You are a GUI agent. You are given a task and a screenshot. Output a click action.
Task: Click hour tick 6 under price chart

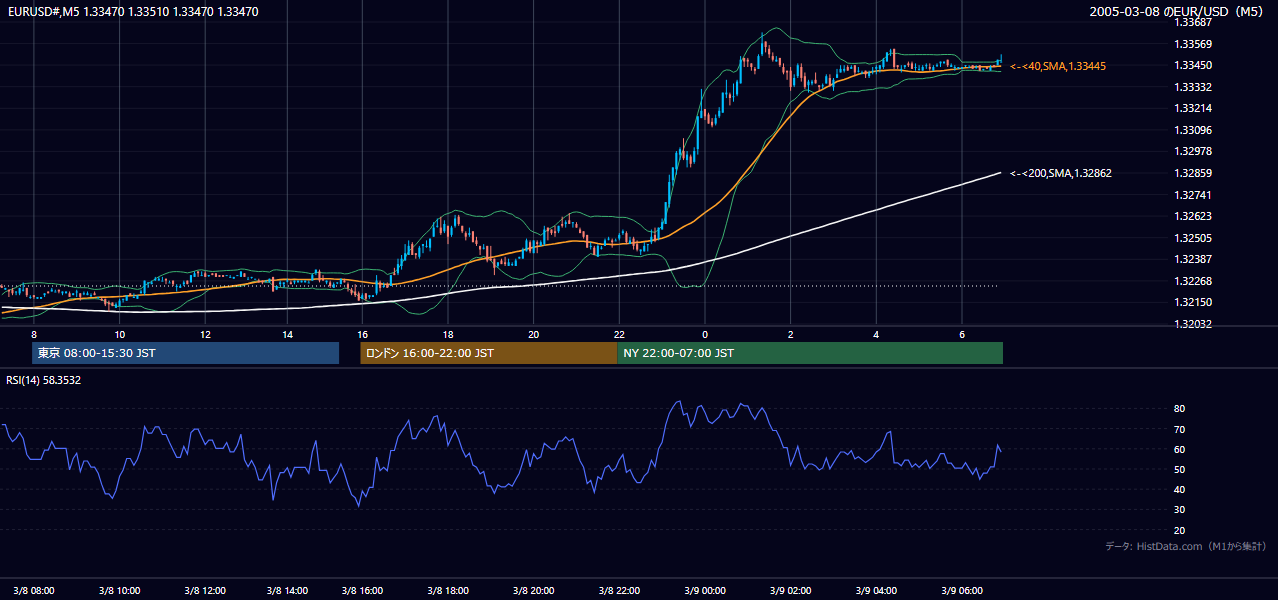(x=961, y=334)
